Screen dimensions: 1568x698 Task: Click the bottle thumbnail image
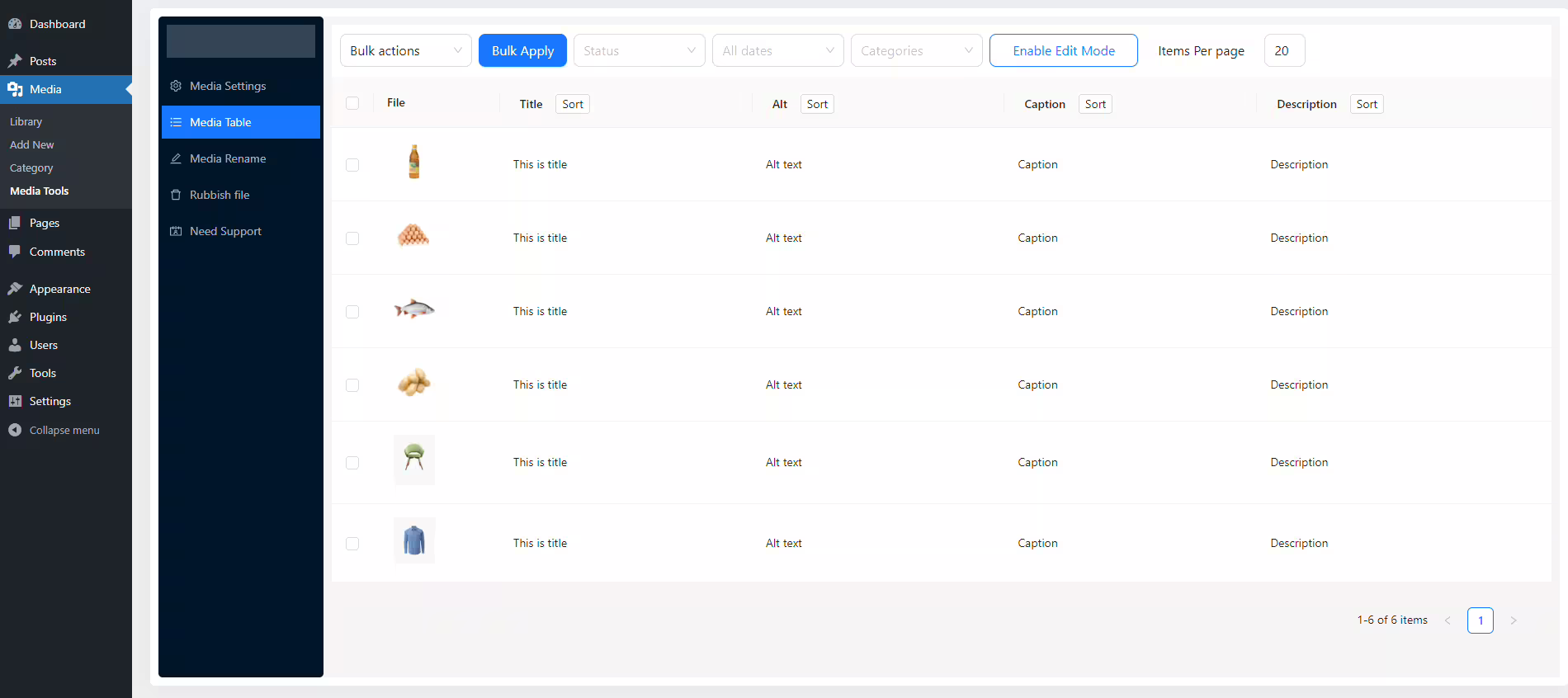(x=414, y=162)
